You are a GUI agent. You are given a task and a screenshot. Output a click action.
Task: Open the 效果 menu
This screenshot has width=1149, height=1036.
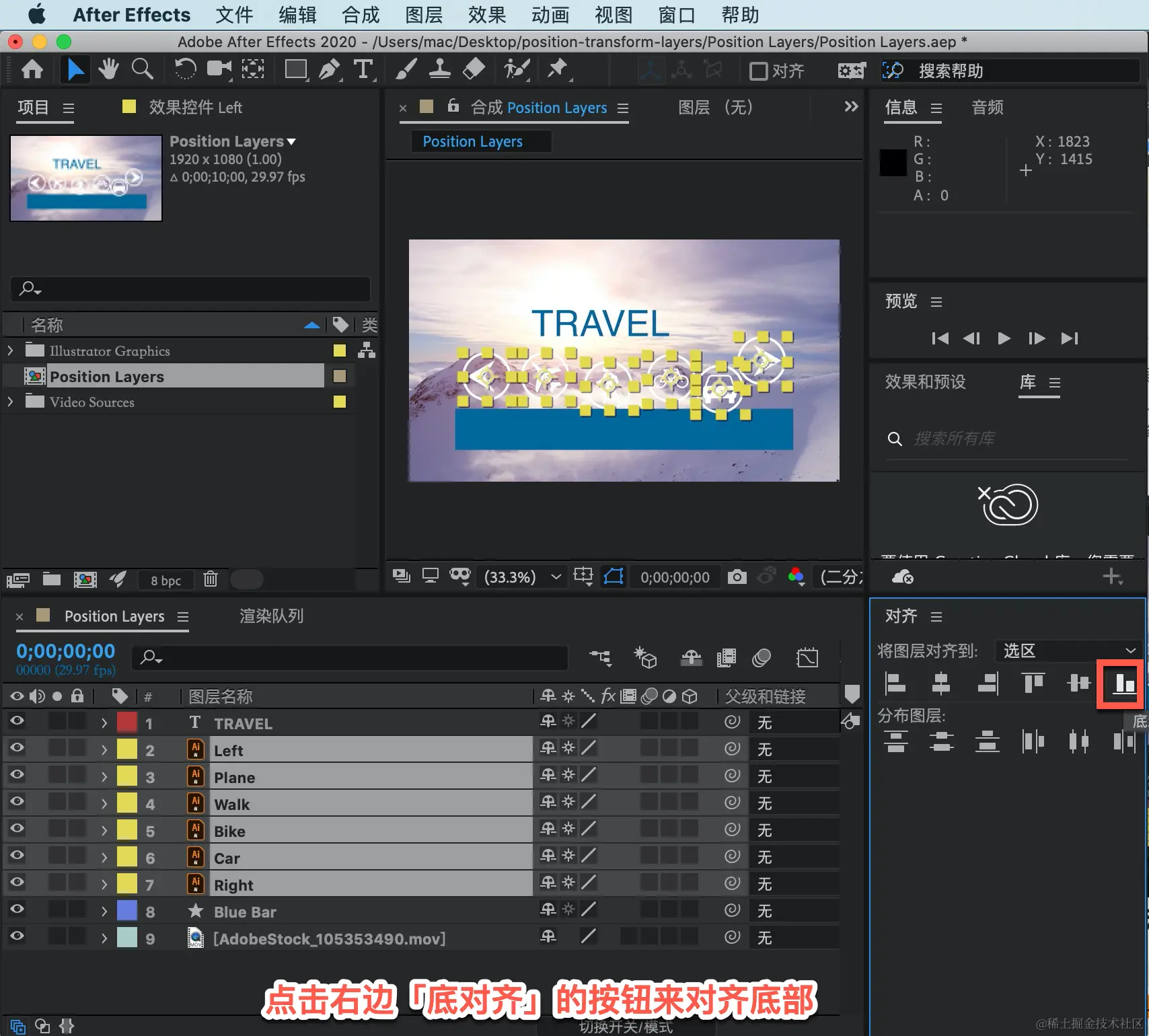[487, 15]
